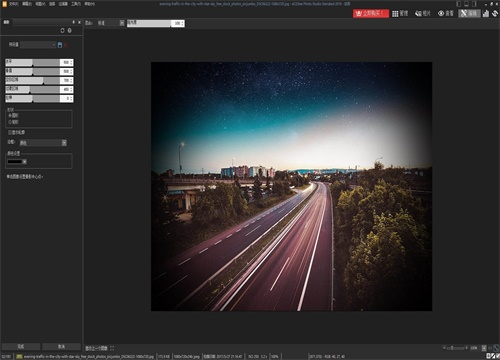Click the red Buy Now button
Screen dimensions: 500x360
[371, 13]
